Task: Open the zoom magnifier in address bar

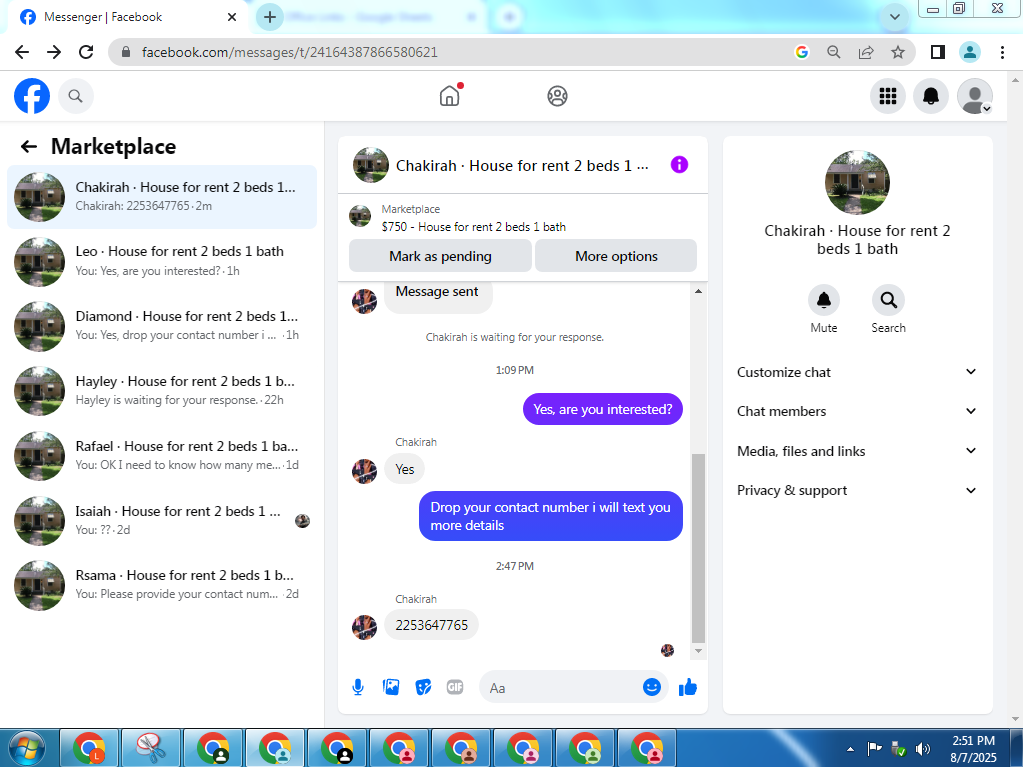Action: point(834,52)
